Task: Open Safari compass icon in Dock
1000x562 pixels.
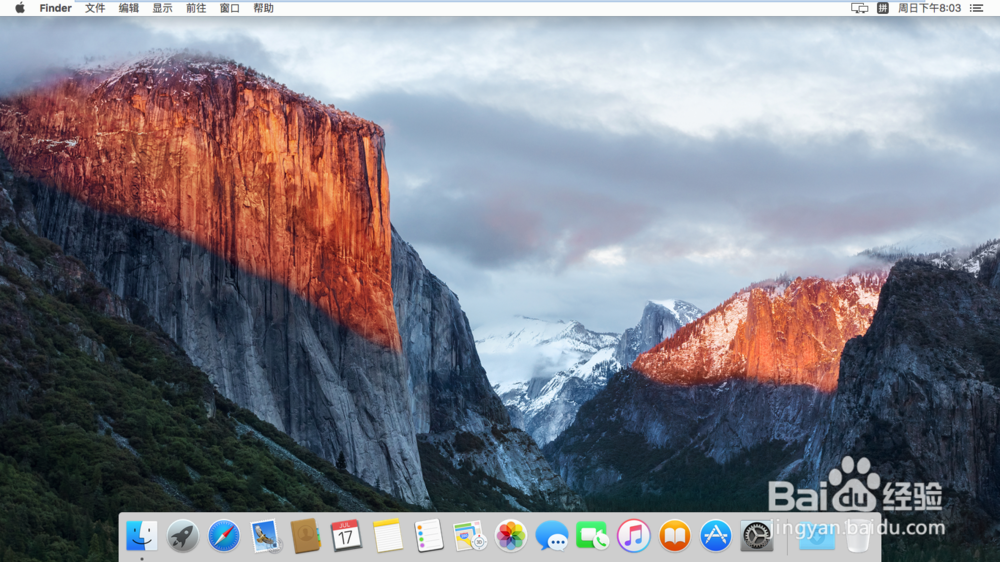Action: coord(224,535)
